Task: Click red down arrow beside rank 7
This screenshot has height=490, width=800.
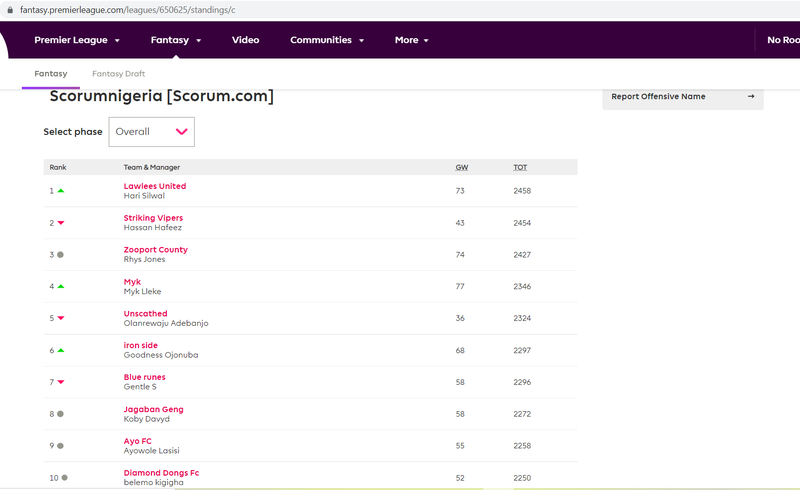Action: (61, 382)
